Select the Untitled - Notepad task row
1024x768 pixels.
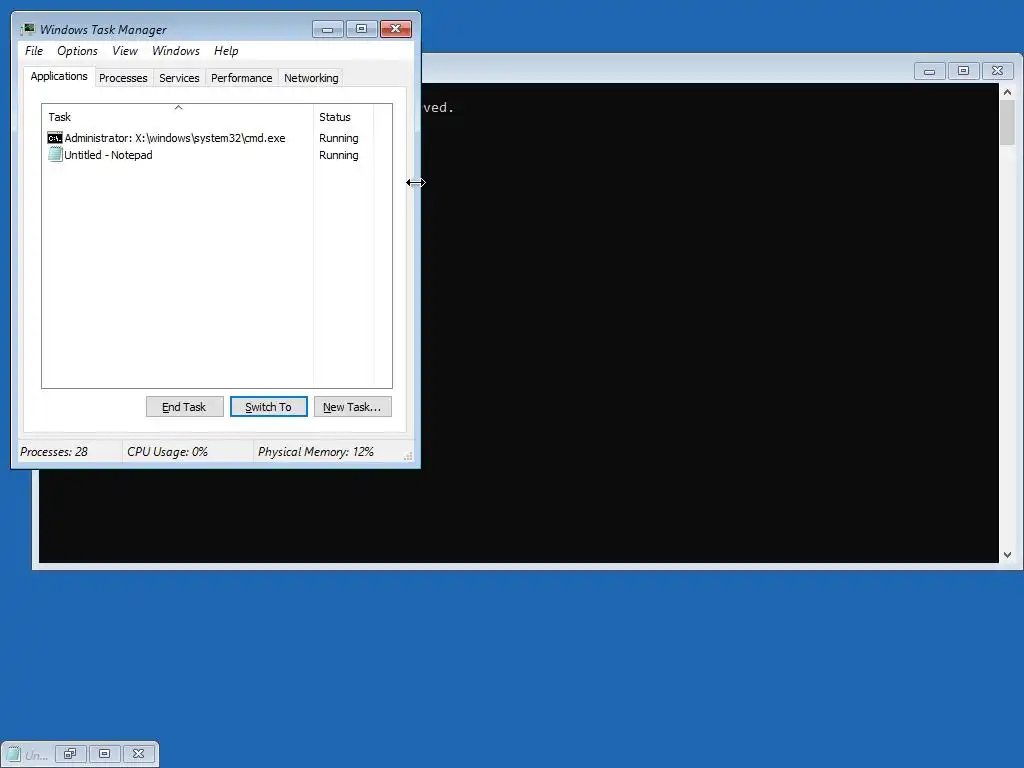coord(209,155)
